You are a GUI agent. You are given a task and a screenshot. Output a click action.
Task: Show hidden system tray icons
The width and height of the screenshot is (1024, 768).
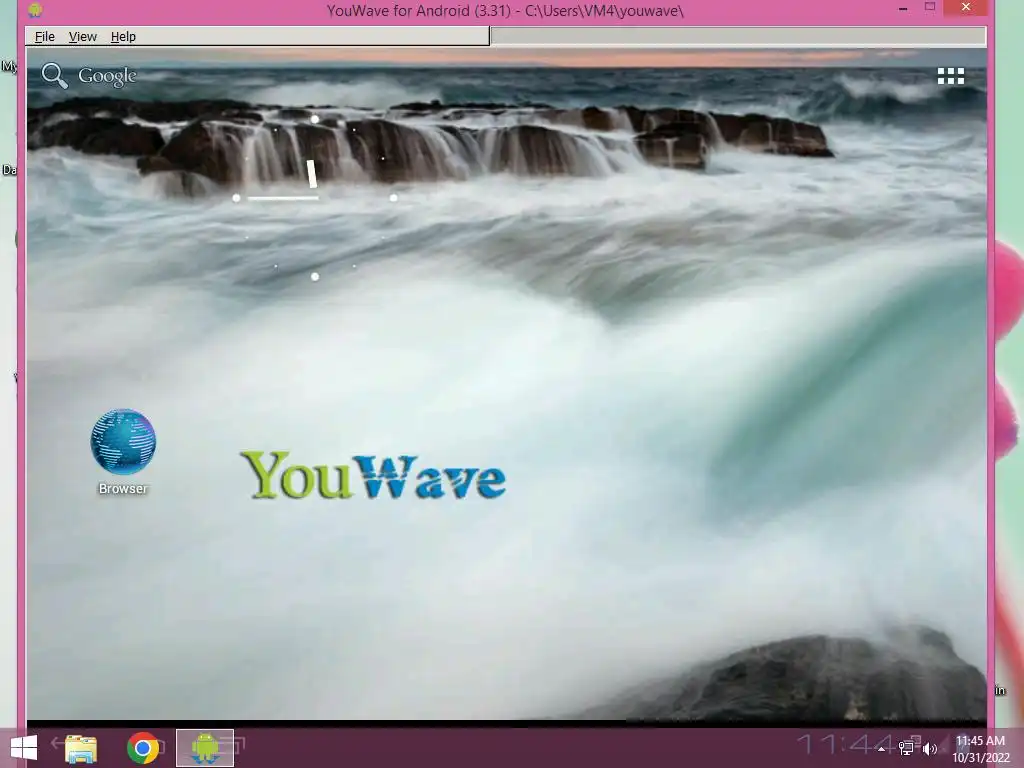(881, 749)
